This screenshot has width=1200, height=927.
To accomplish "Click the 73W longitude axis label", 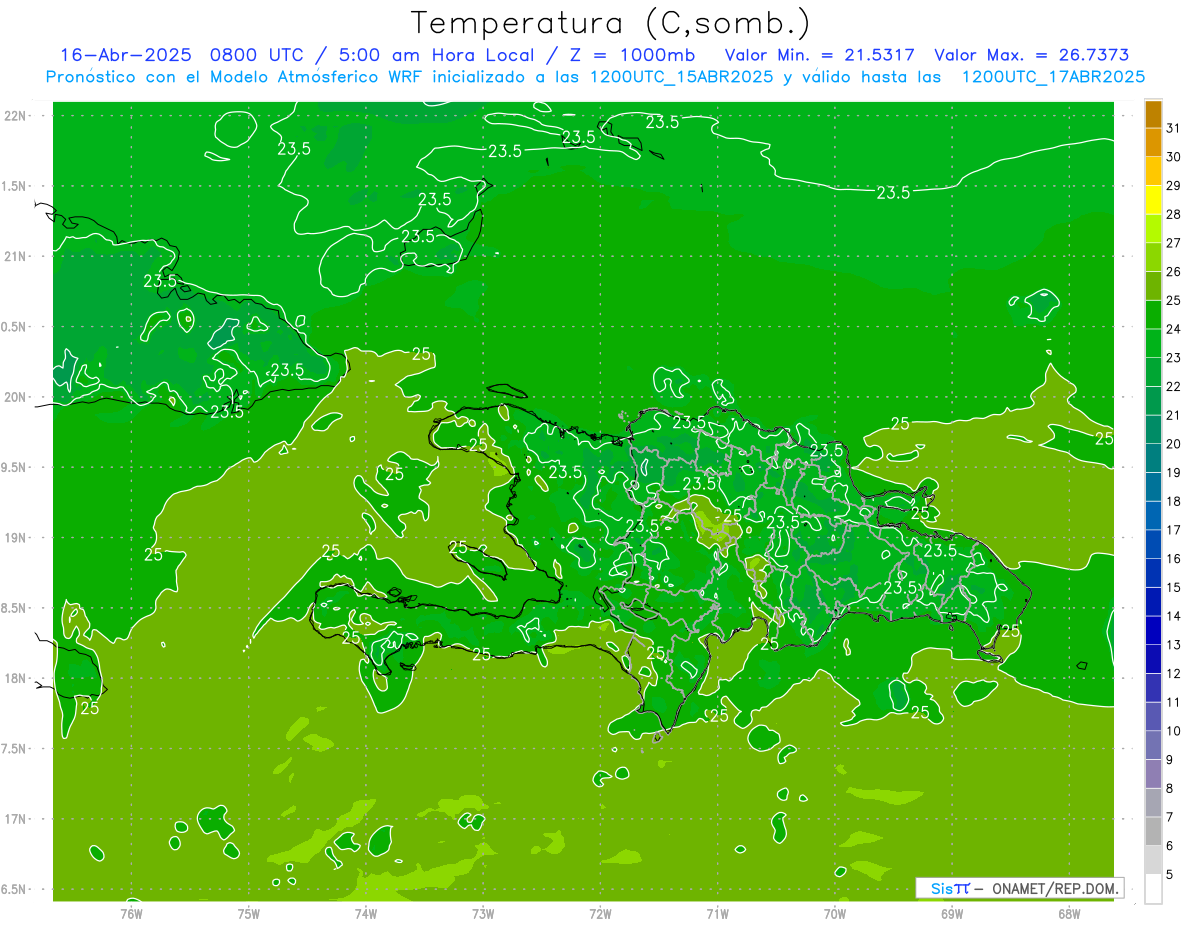I will [483, 913].
